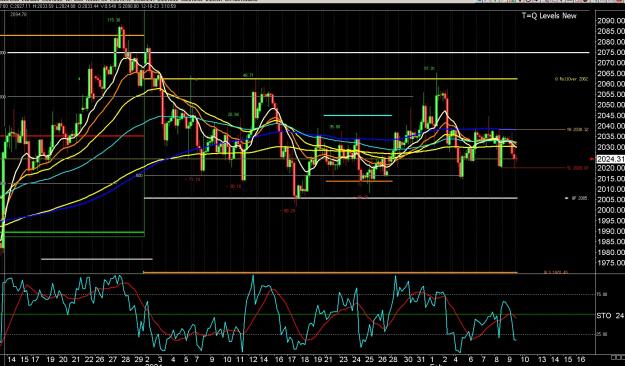Click 1990.00 on the price axis

coord(611,231)
